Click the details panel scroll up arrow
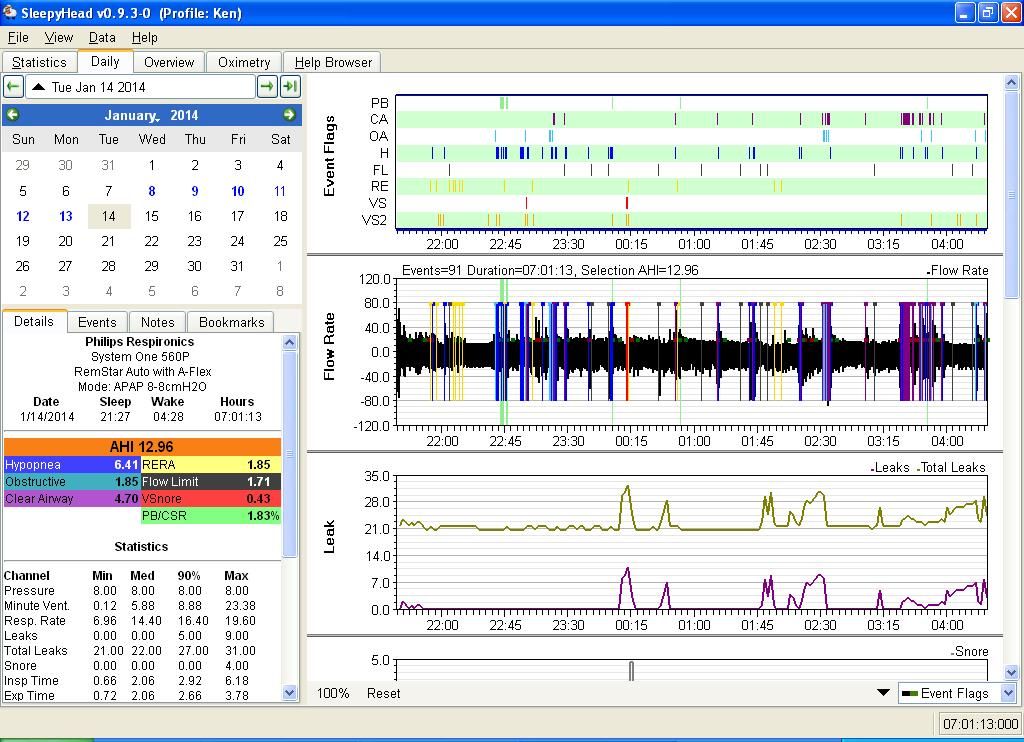 (289, 342)
